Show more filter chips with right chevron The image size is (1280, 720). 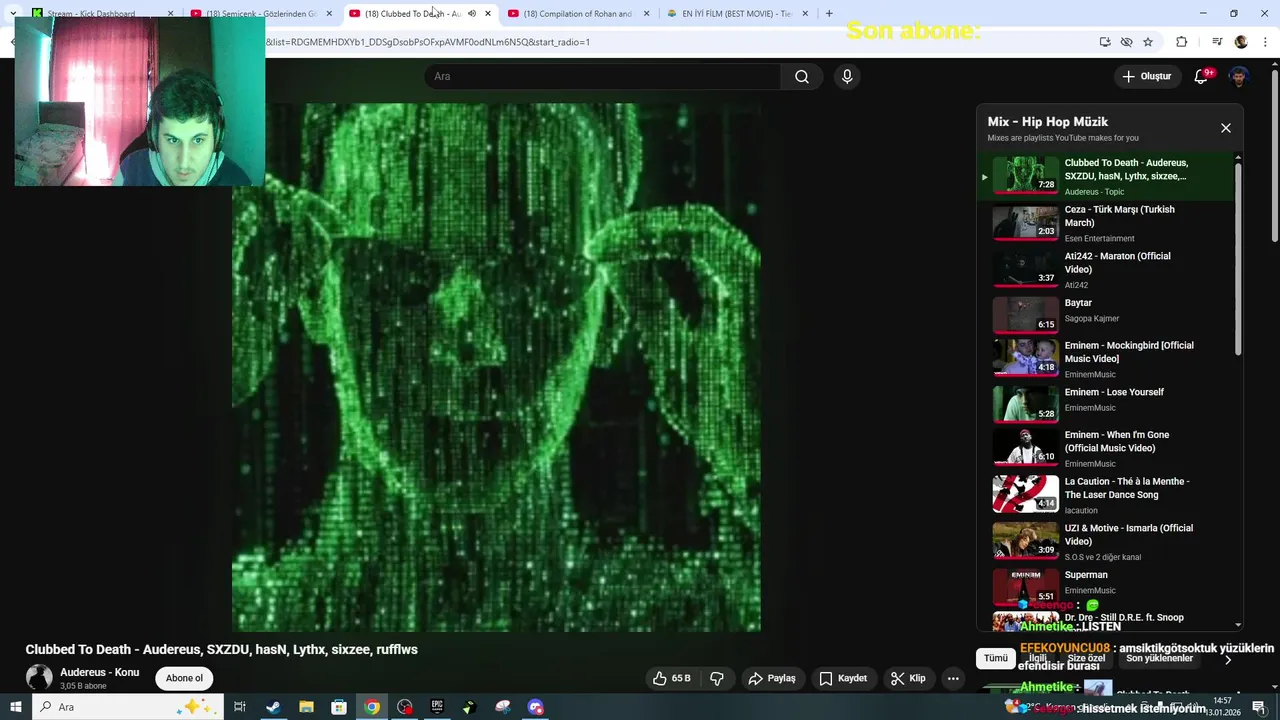(x=1228, y=659)
